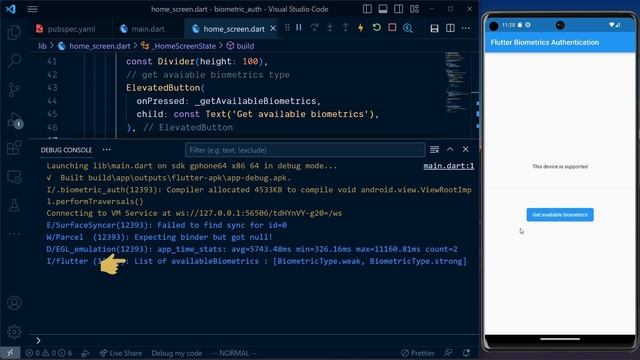Grab the debug toolbar drag handle
Viewport: 640px width, 360px height.
click(287, 27)
